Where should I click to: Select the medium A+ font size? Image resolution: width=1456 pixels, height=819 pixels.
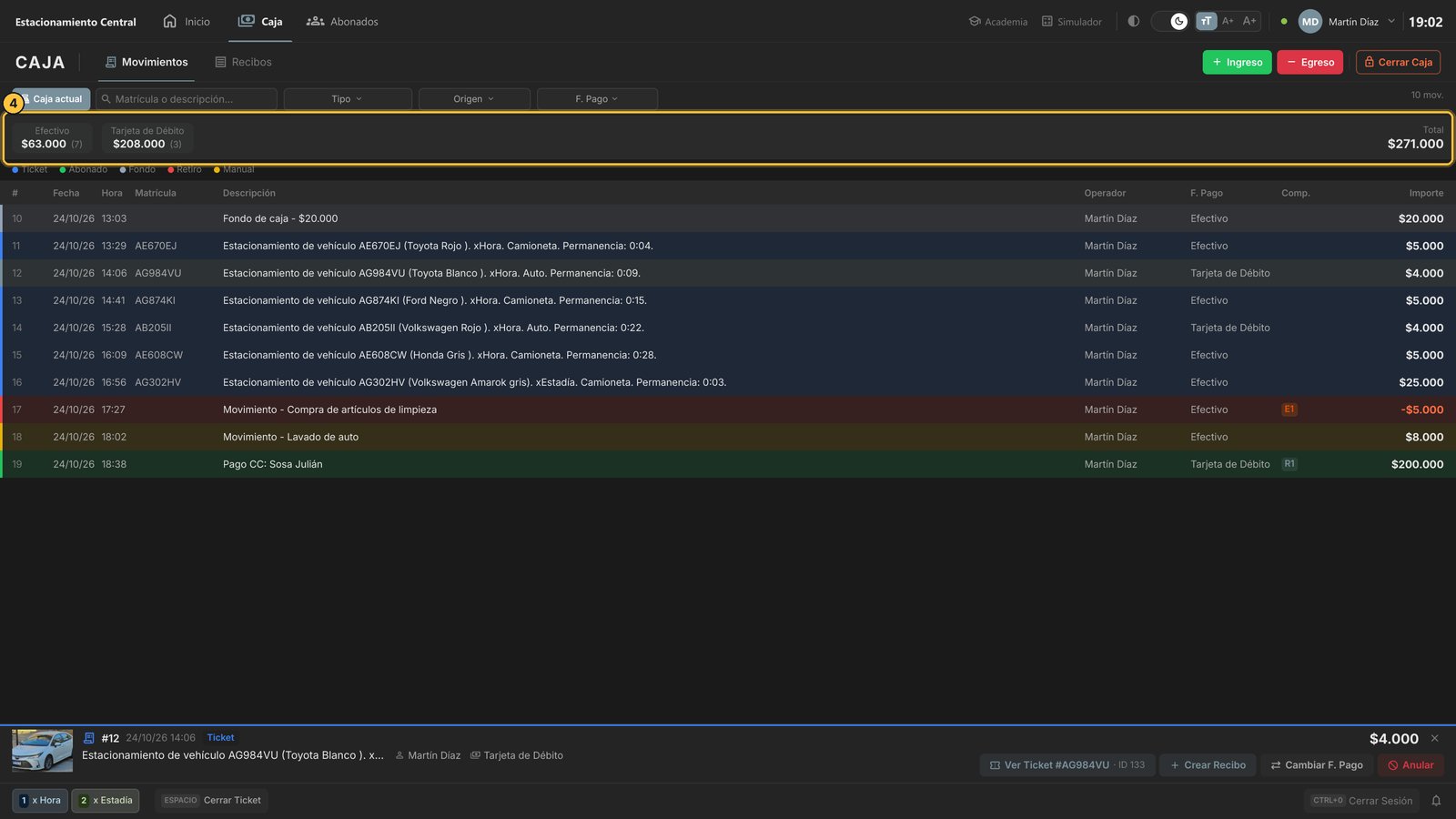coord(1228,21)
